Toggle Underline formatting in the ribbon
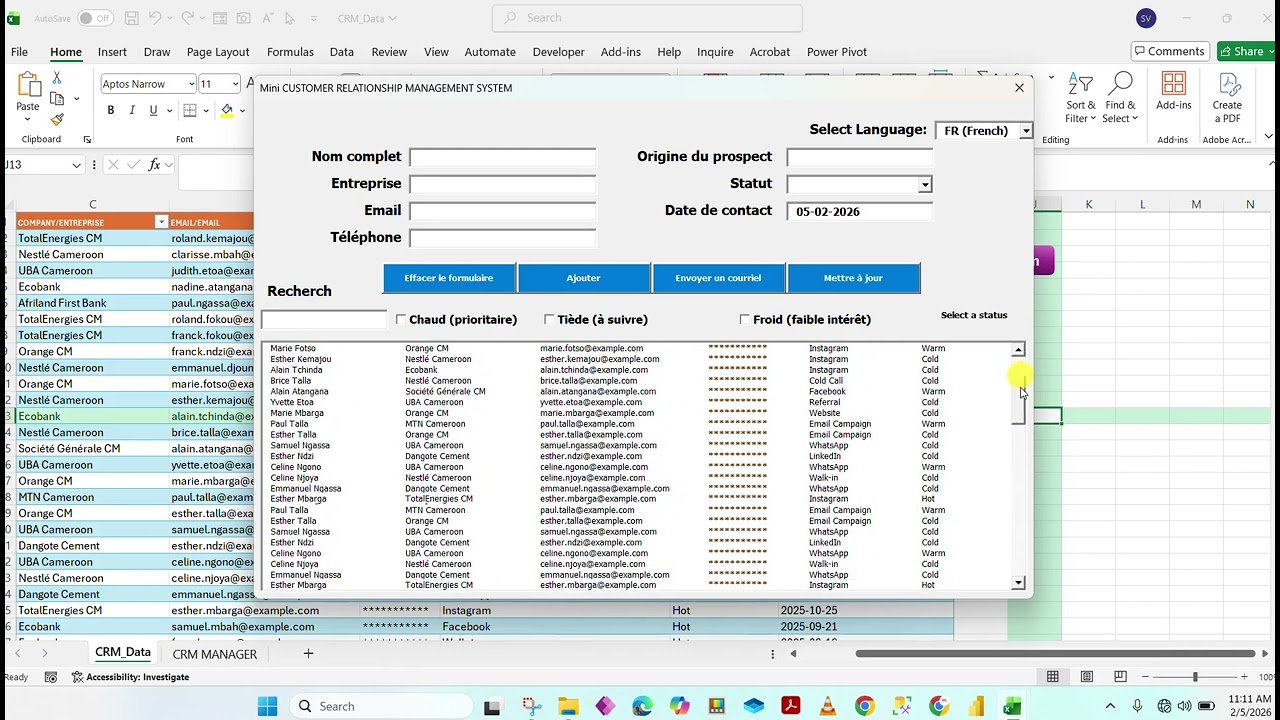Image resolution: width=1280 pixels, height=720 pixels. [x=154, y=110]
